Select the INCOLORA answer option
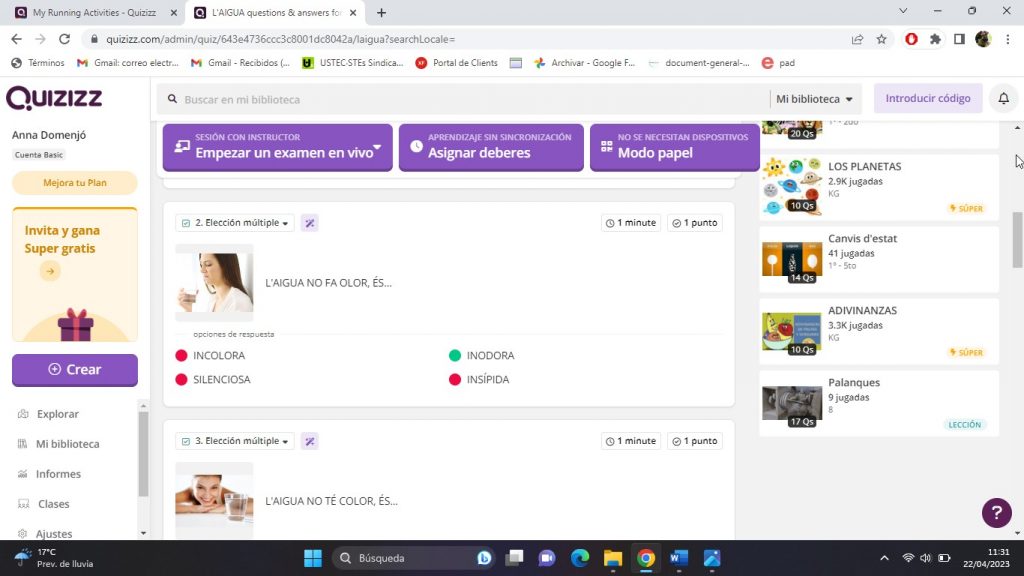The height and width of the screenshot is (576, 1024). pyautogui.click(x=218, y=355)
